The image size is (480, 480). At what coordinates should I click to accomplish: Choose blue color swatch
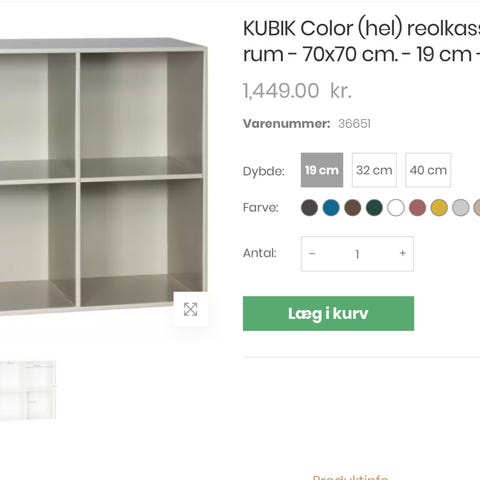tap(331, 208)
